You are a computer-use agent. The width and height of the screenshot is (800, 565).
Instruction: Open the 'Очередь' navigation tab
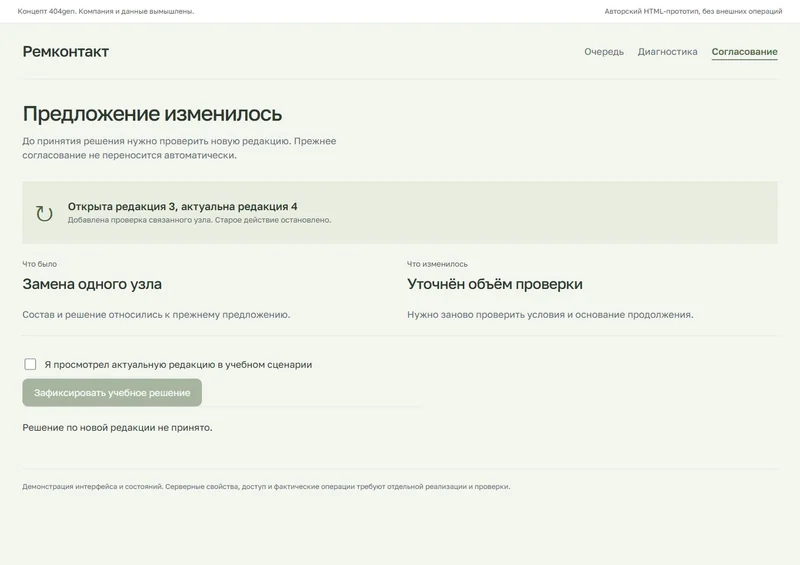604,52
